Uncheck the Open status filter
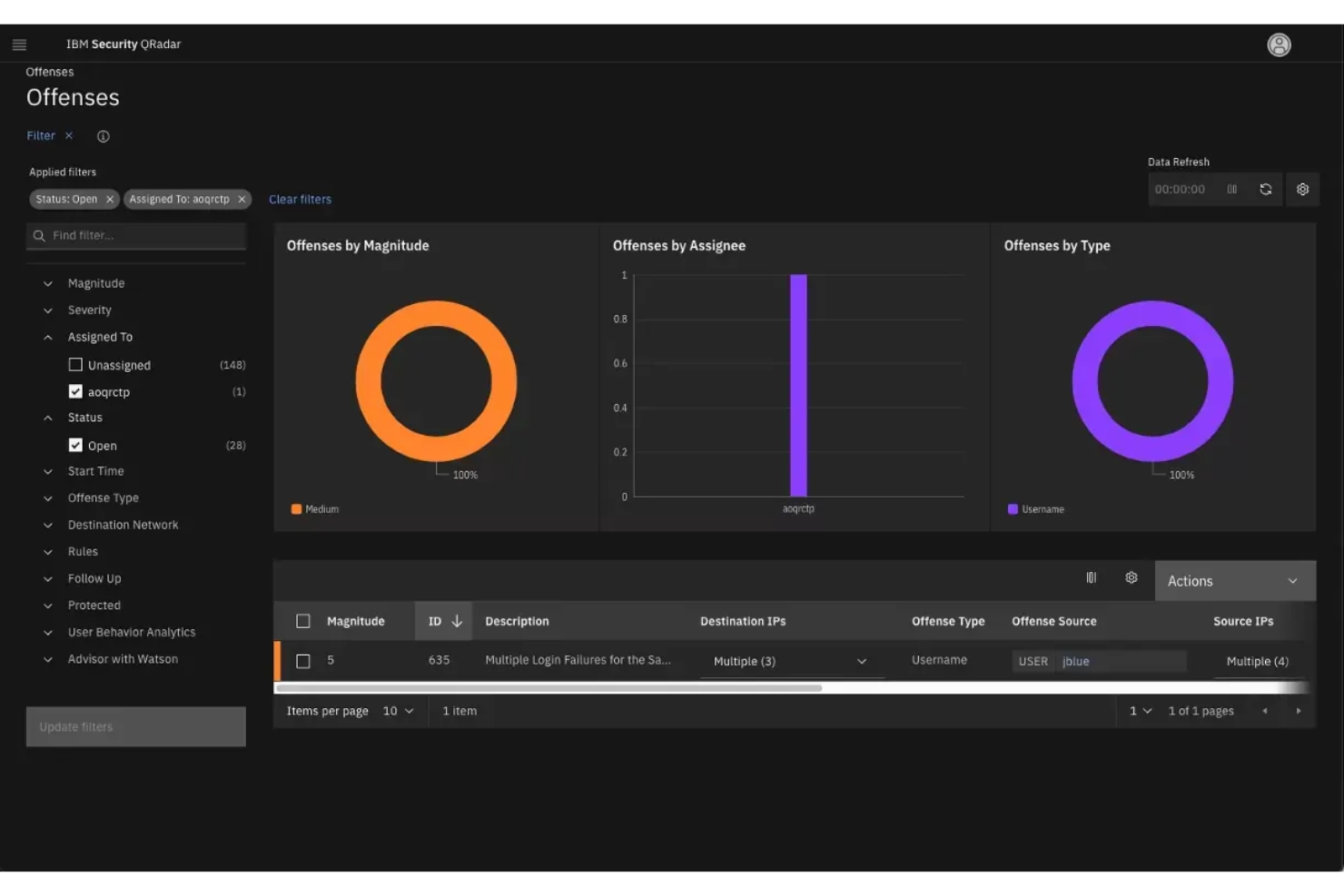 75,445
